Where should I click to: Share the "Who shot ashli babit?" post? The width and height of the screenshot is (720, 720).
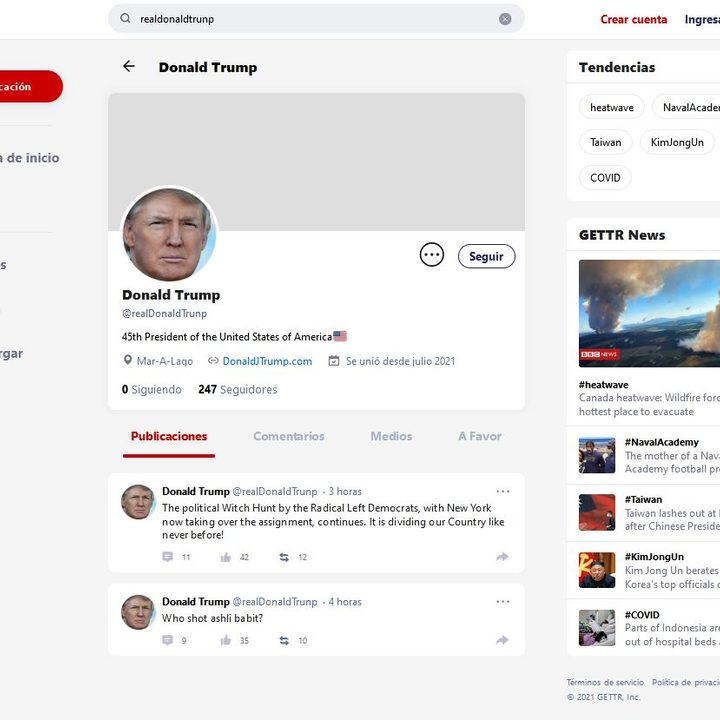point(502,640)
